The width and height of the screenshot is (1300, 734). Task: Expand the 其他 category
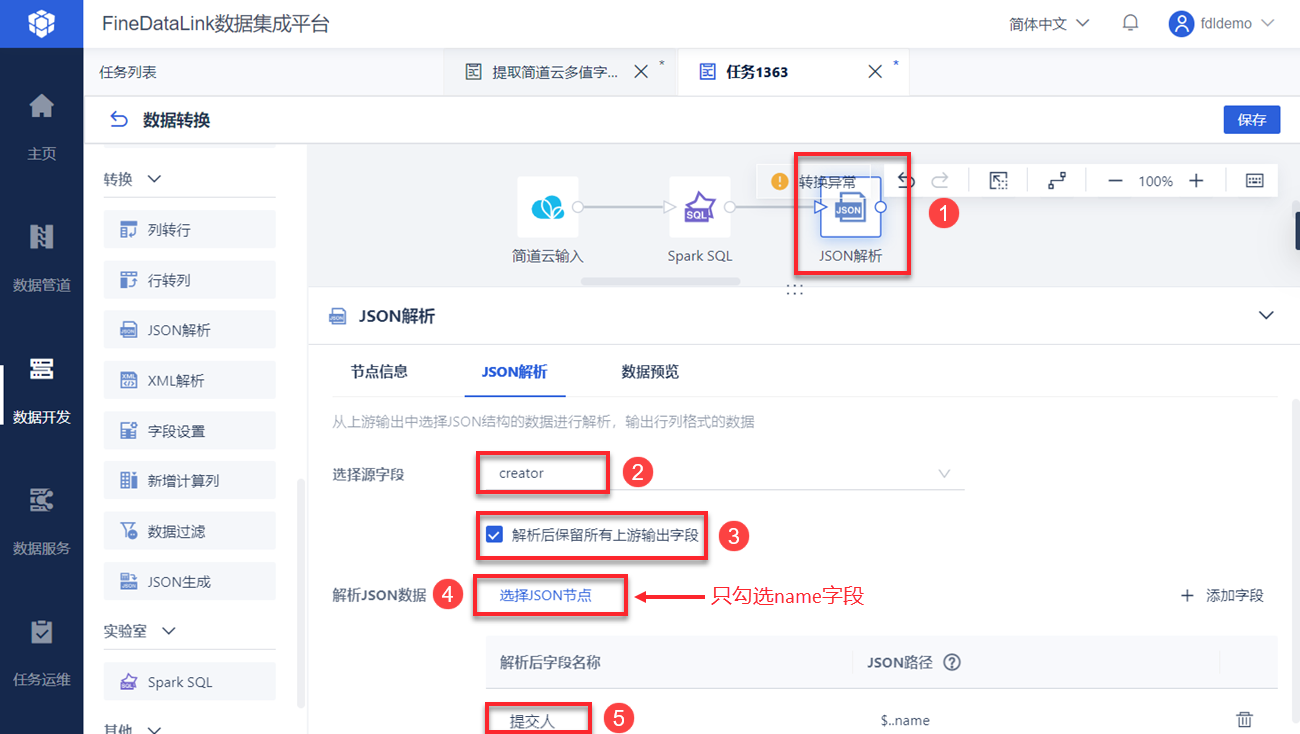click(x=155, y=729)
